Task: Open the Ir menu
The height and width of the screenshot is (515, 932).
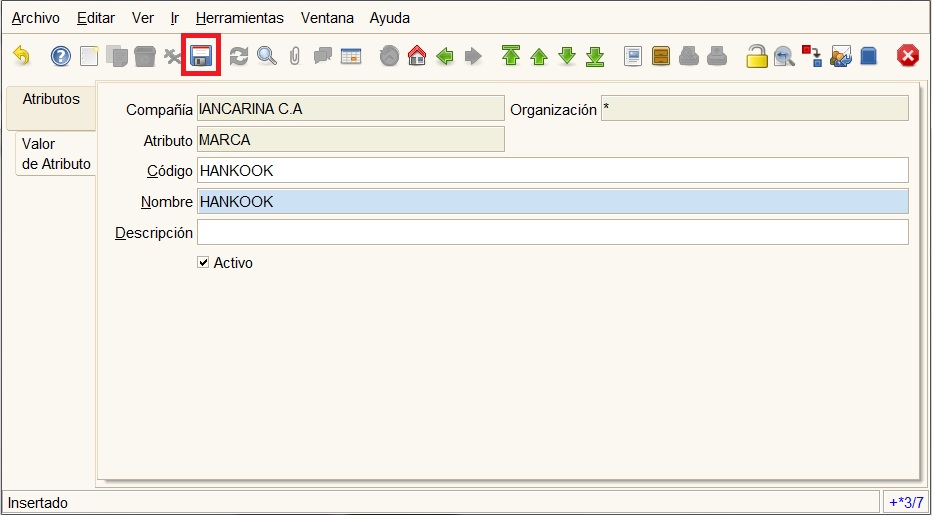Action: click(x=175, y=18)
